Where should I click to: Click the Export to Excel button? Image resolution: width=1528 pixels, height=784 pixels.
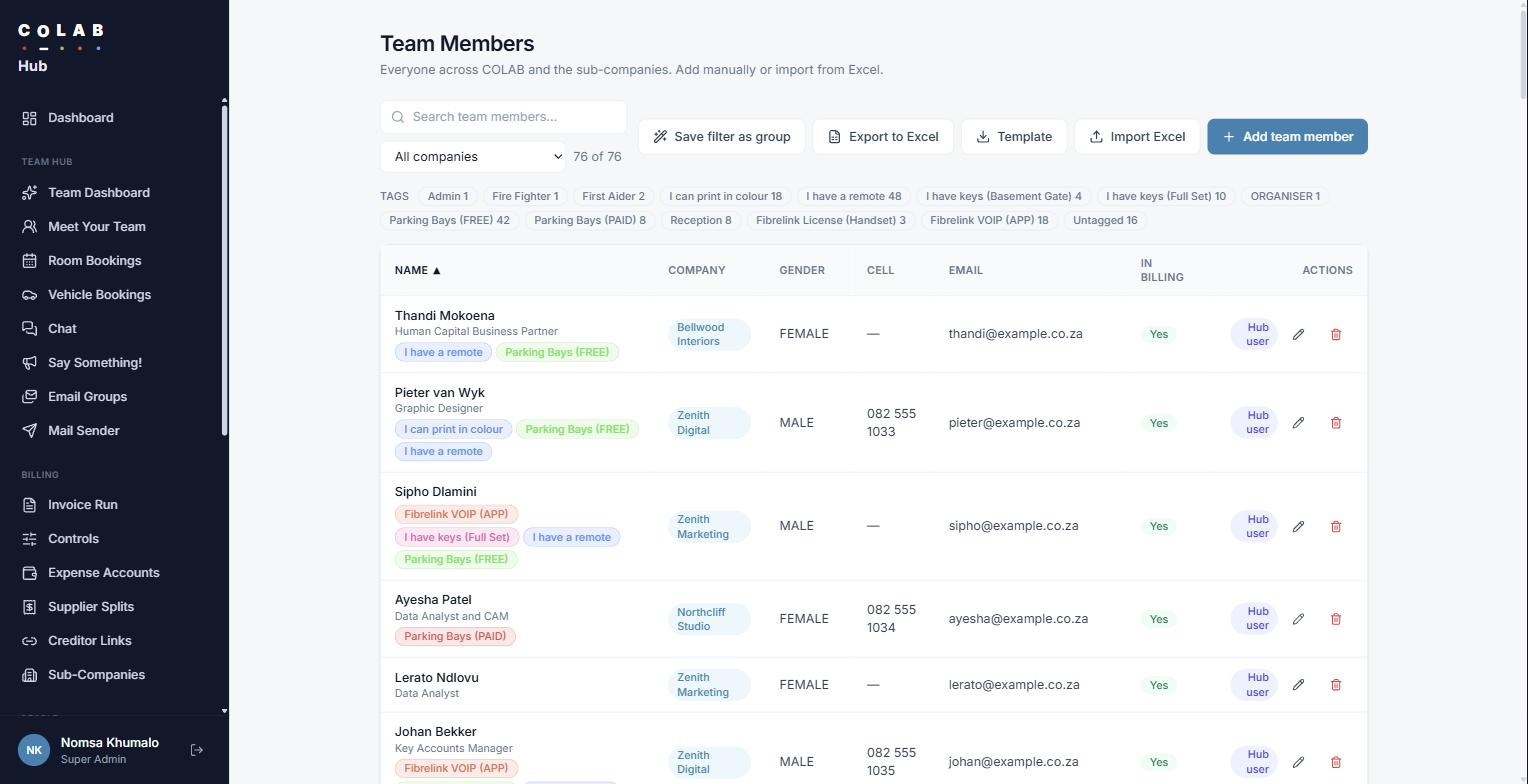883,137
